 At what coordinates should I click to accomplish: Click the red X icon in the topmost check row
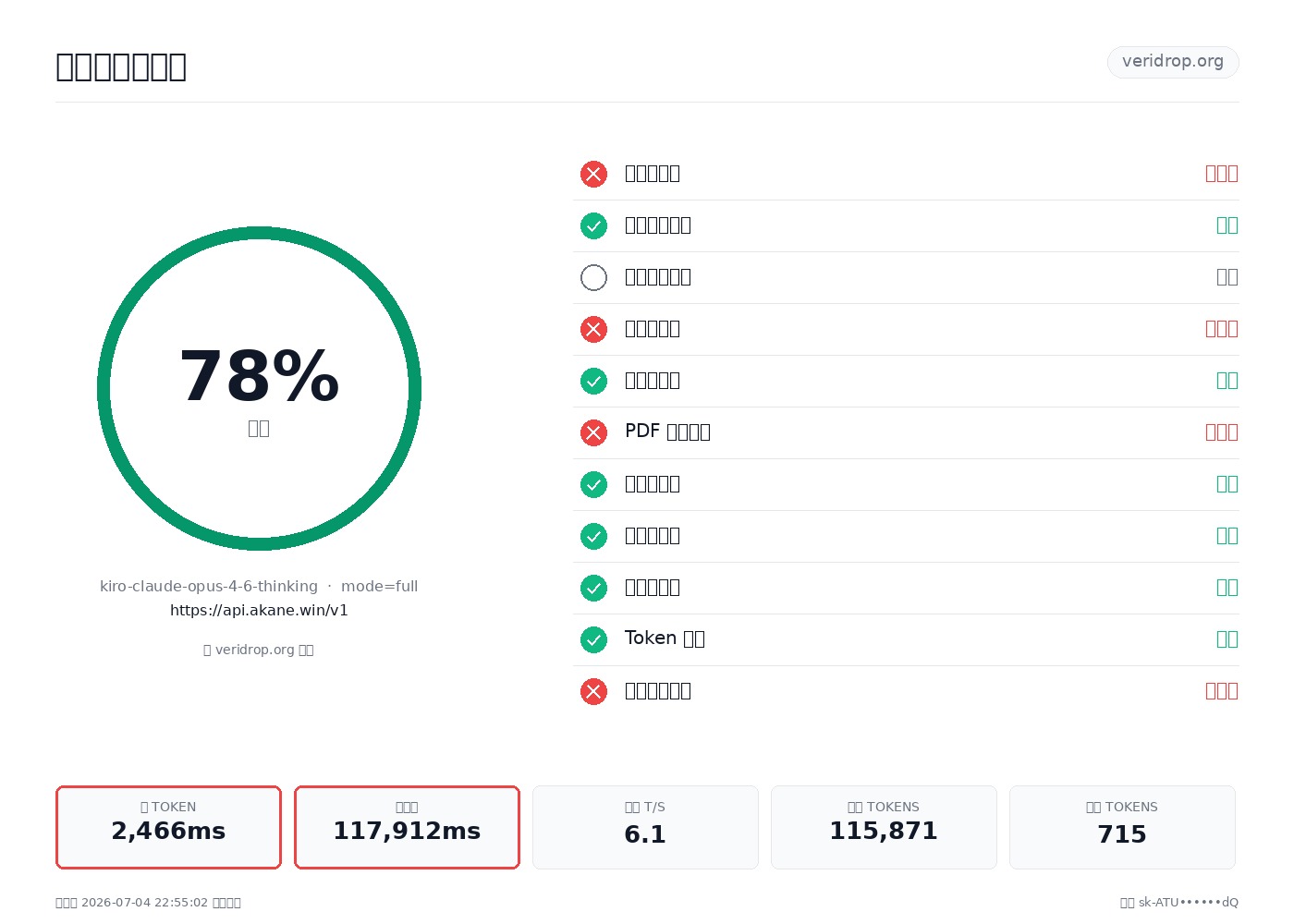pos(593,174)
